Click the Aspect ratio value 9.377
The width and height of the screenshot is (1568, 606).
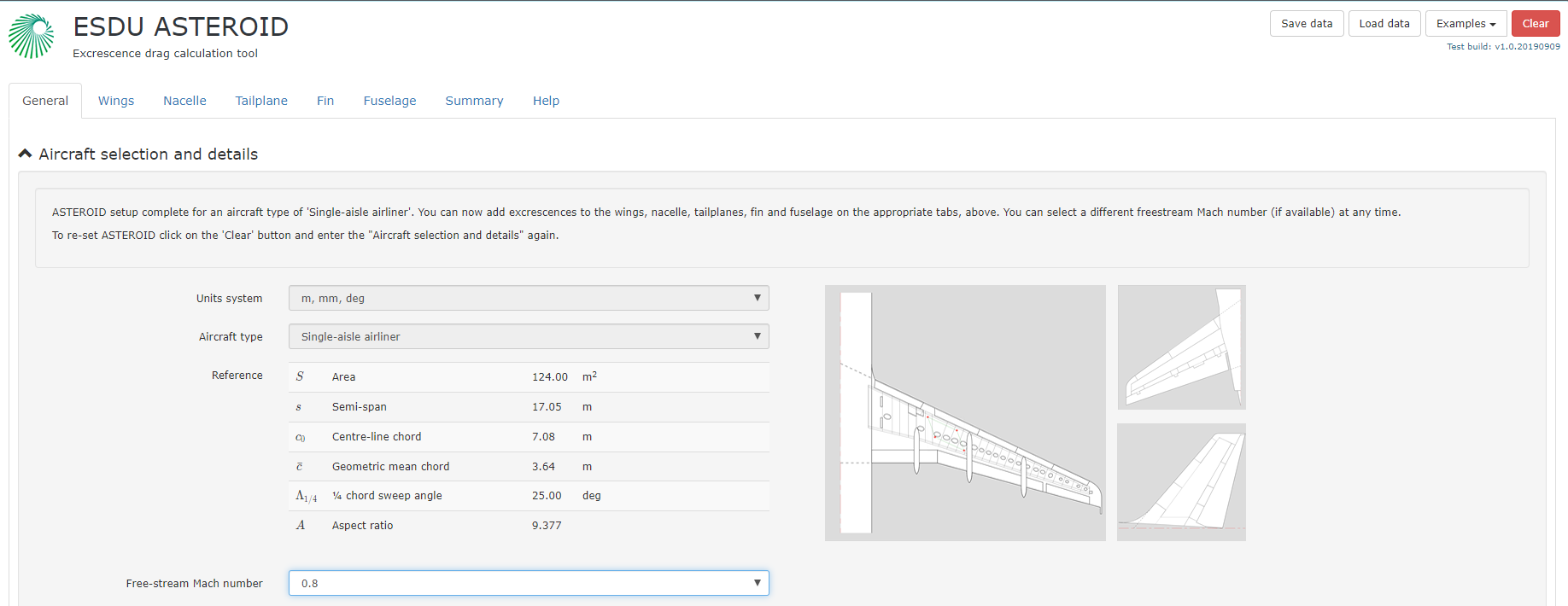(x=547, y=526)
